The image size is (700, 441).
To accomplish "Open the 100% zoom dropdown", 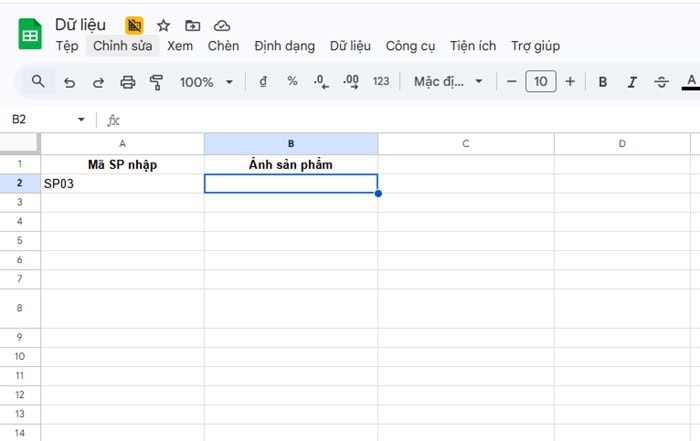I will pyautogui.click(x=206, y=82).
